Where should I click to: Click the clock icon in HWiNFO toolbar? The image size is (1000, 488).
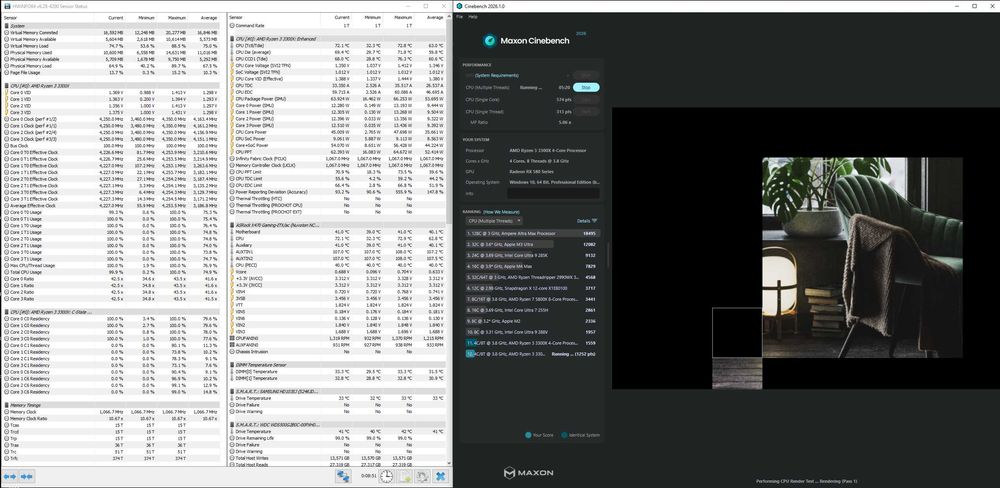(386, 476)
